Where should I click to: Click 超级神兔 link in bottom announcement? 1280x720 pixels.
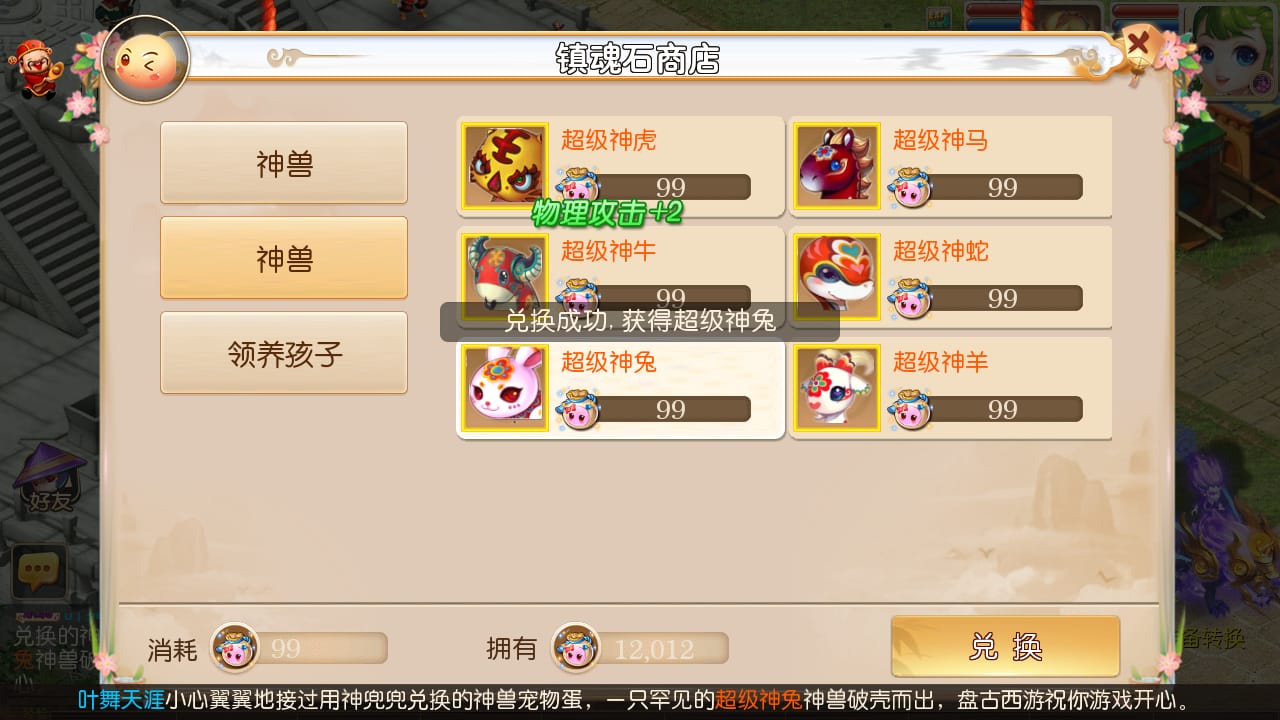(x=758, y=699)
